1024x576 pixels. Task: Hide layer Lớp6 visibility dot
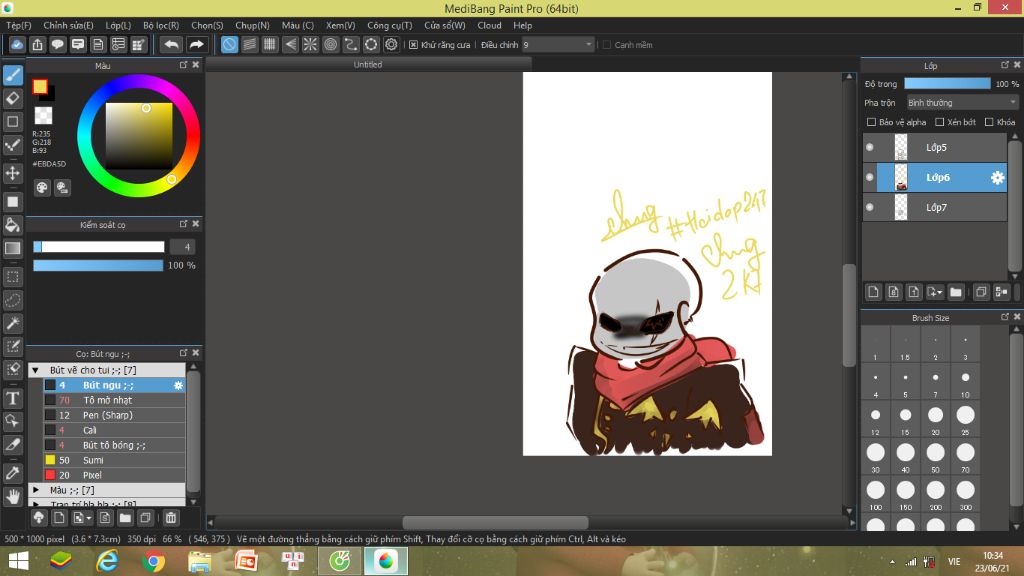870,178
